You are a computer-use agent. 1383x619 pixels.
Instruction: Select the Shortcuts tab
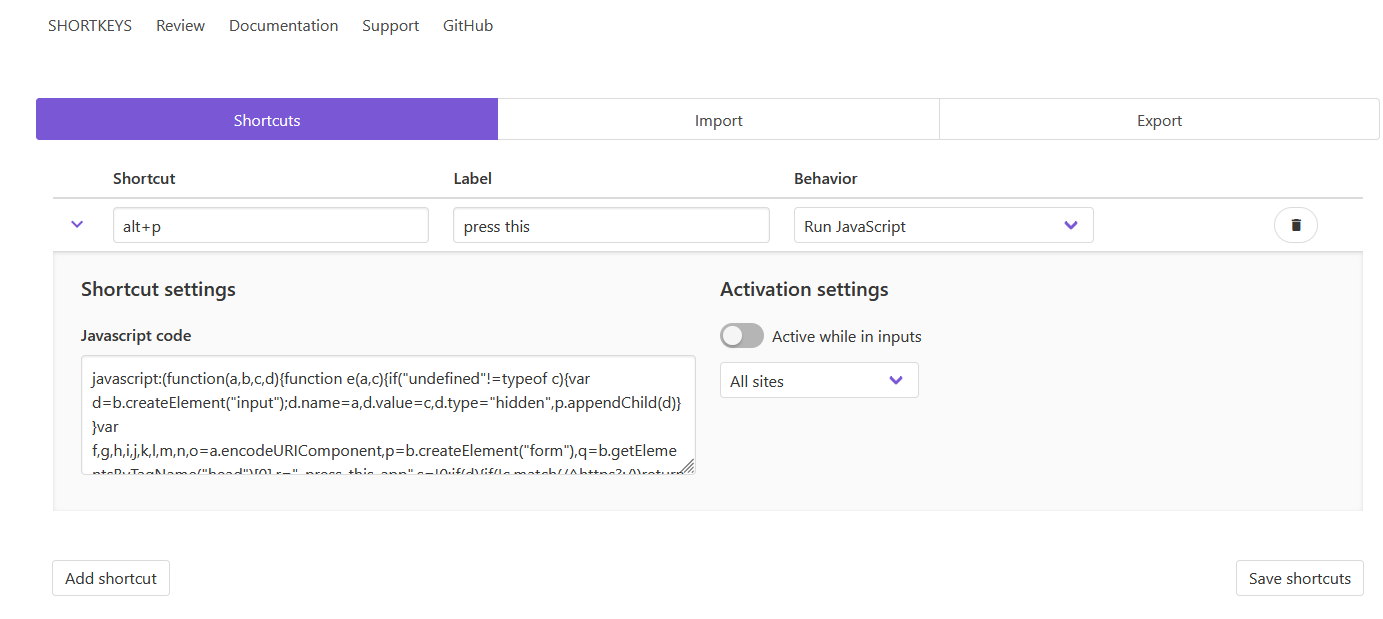click(x=267, y=120)
